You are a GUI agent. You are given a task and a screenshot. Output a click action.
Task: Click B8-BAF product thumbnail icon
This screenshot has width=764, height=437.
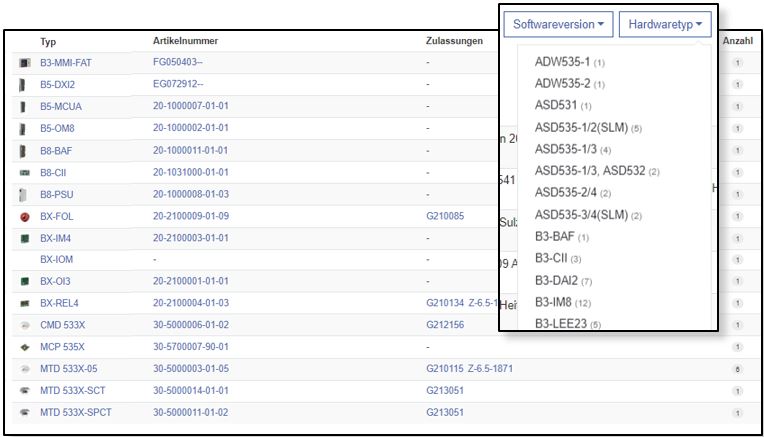(x=22, y=151)
